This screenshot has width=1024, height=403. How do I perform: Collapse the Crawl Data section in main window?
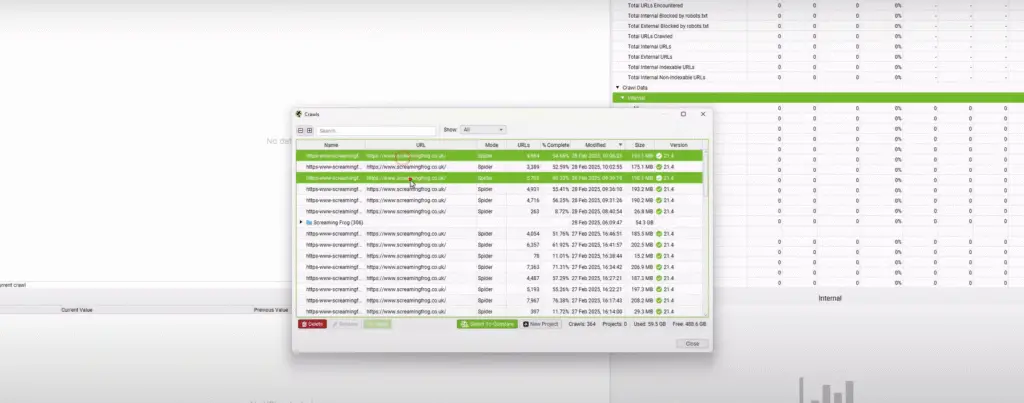(618, 88)
